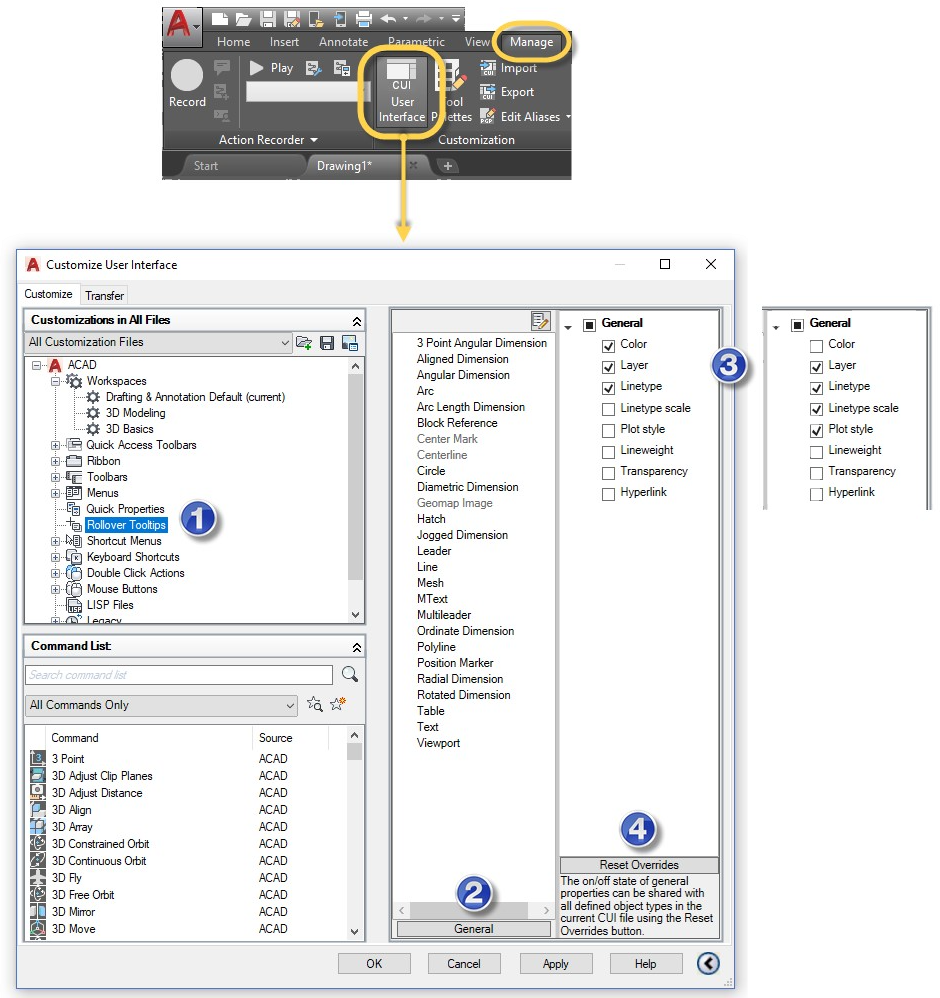940x998 pixels.
Task: Expand the Toolbars tree node
Action: [x=55, y=477]
